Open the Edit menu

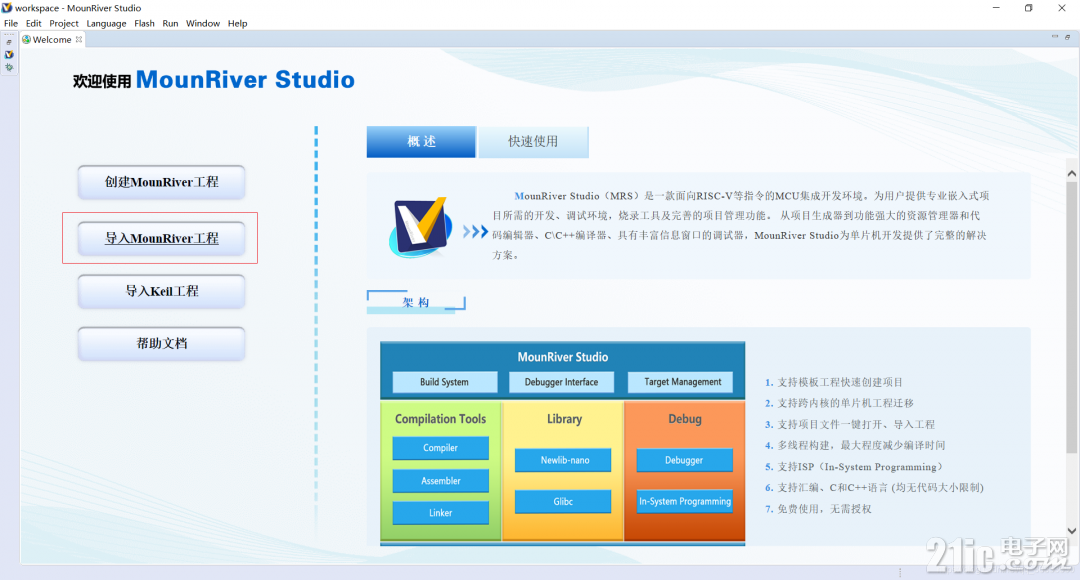(x=34, y=23)
